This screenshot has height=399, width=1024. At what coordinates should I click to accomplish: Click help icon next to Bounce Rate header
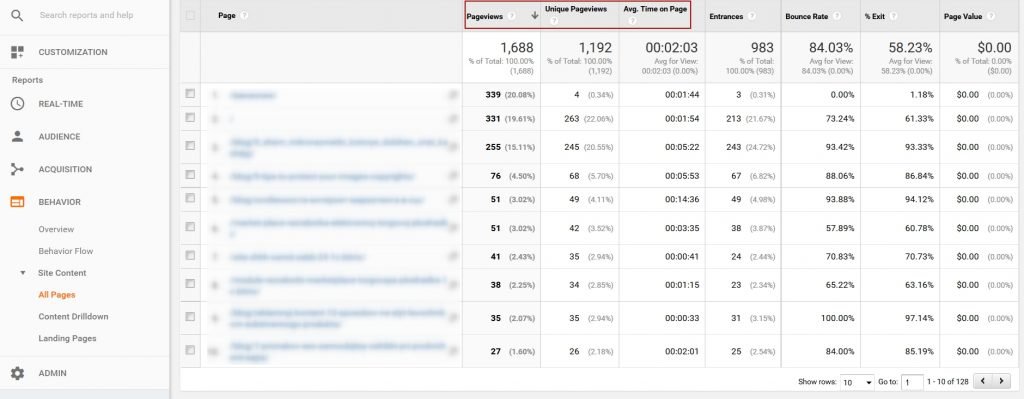pos(838,16)
